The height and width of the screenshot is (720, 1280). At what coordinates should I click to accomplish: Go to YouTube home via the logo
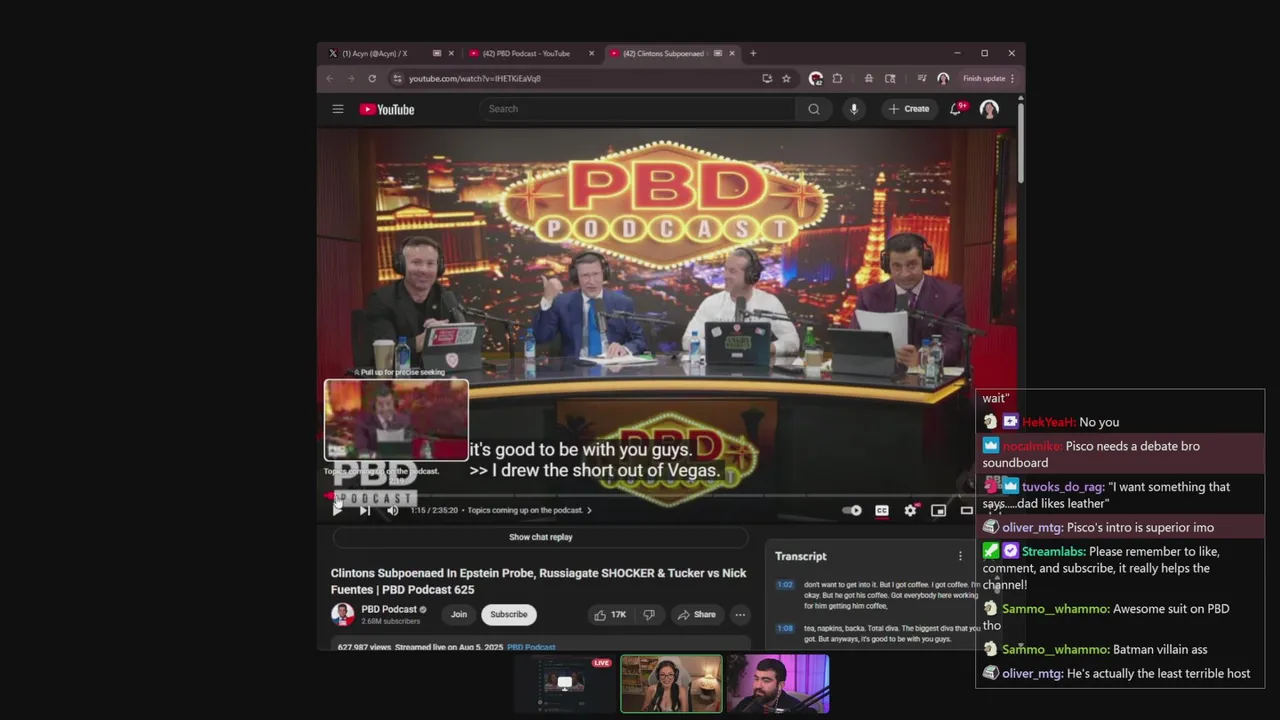387,109
